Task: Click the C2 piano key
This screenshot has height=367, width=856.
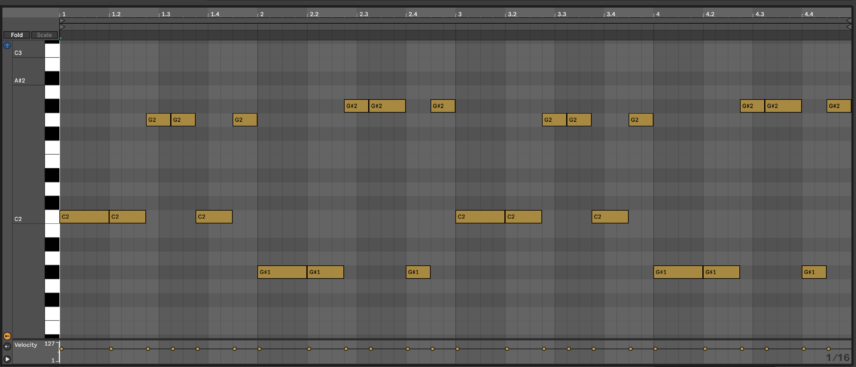Action: (52, 217)
